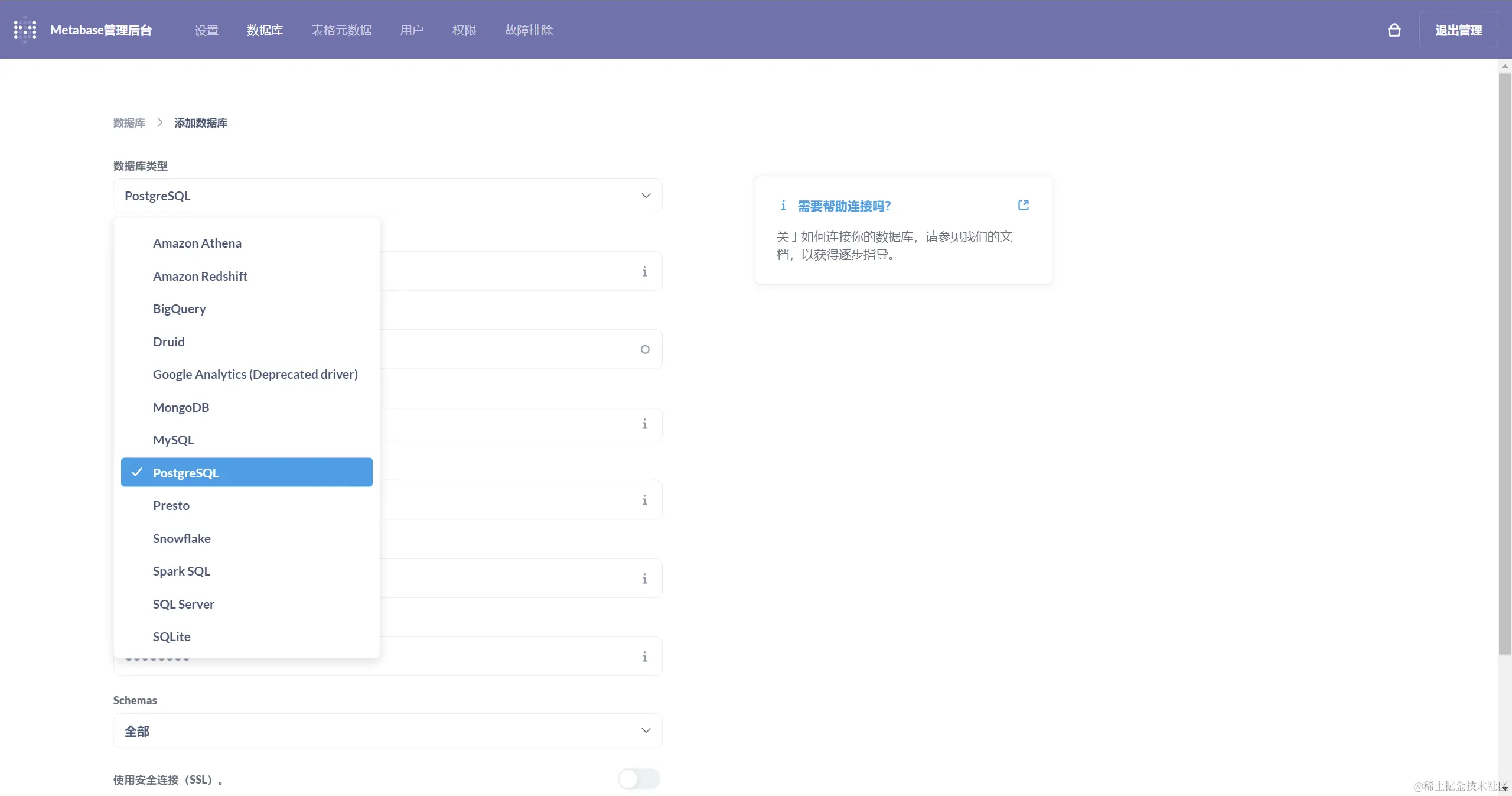
Task: Click info icon in first input field
Action: click(644, 271)
